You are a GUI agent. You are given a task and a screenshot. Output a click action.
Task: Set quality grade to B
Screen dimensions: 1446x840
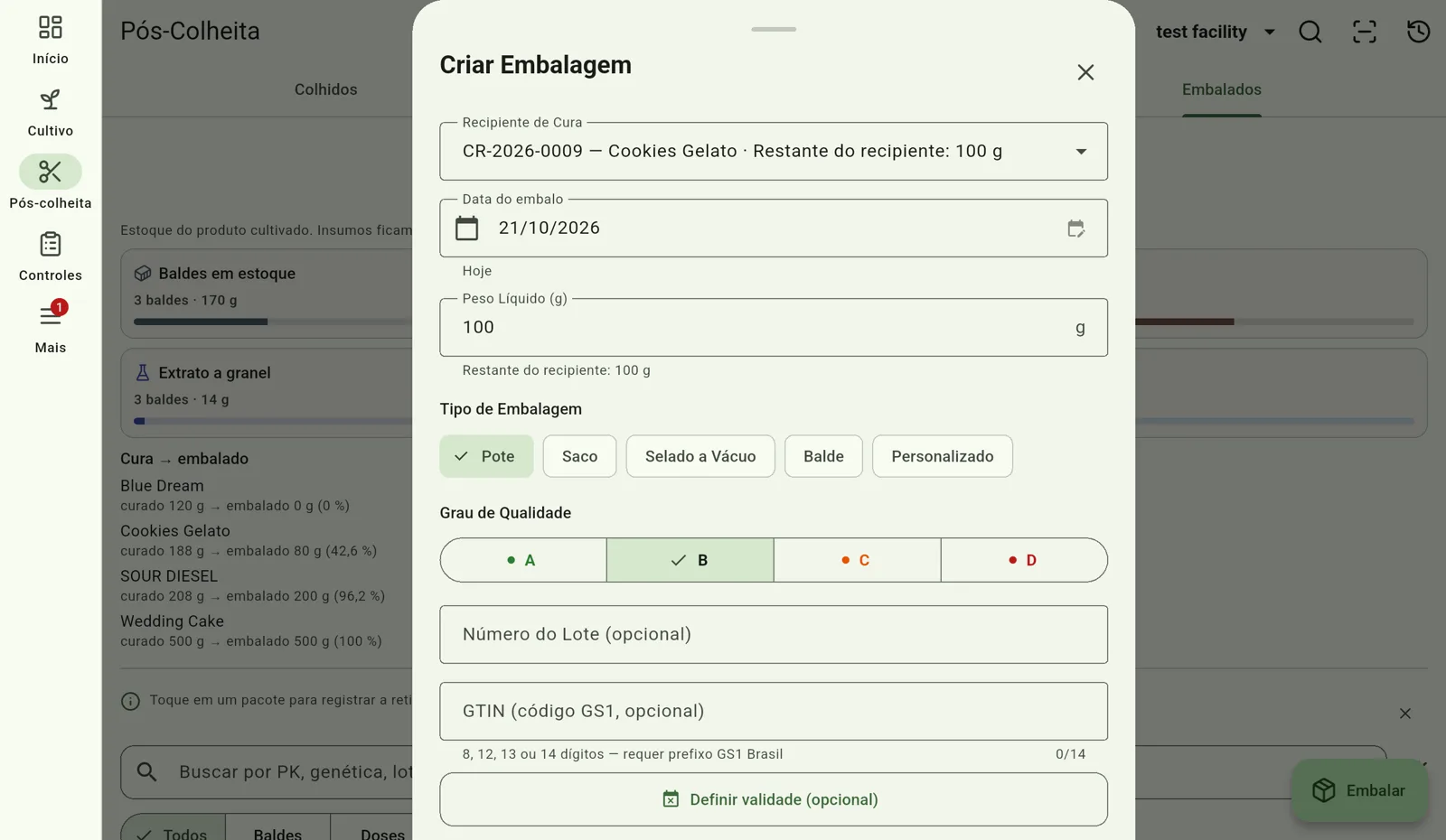point(690,560)
